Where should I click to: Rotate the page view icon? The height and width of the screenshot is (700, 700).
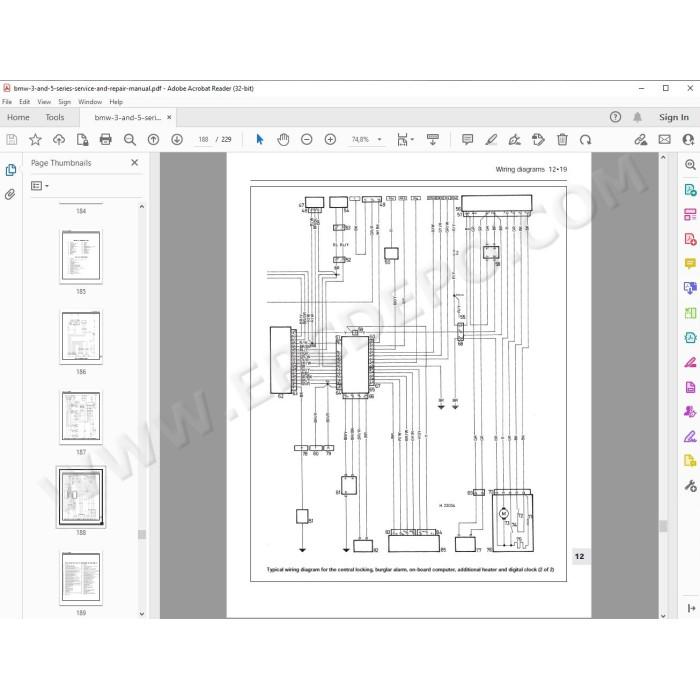585,140
